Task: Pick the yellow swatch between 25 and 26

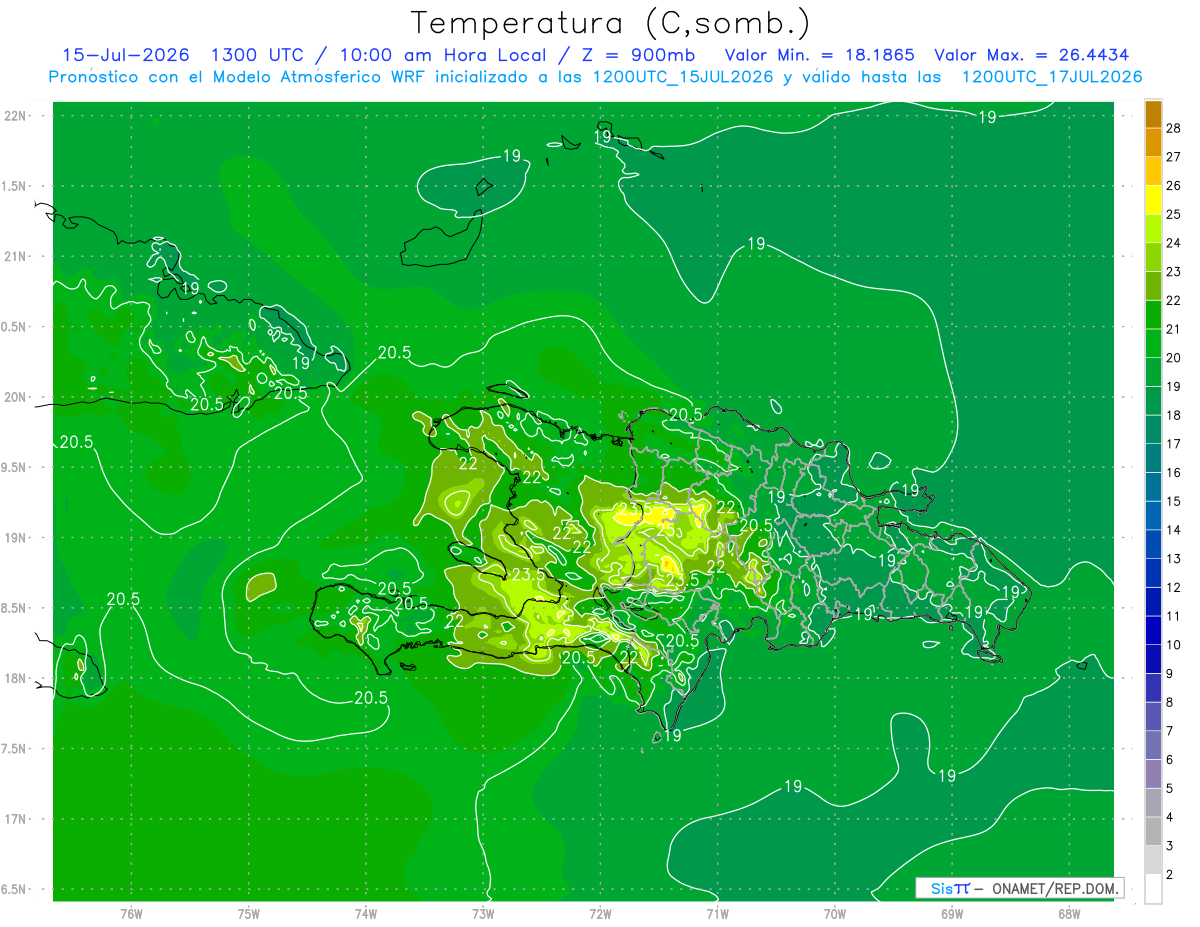Action: (x=1154, y=200)
